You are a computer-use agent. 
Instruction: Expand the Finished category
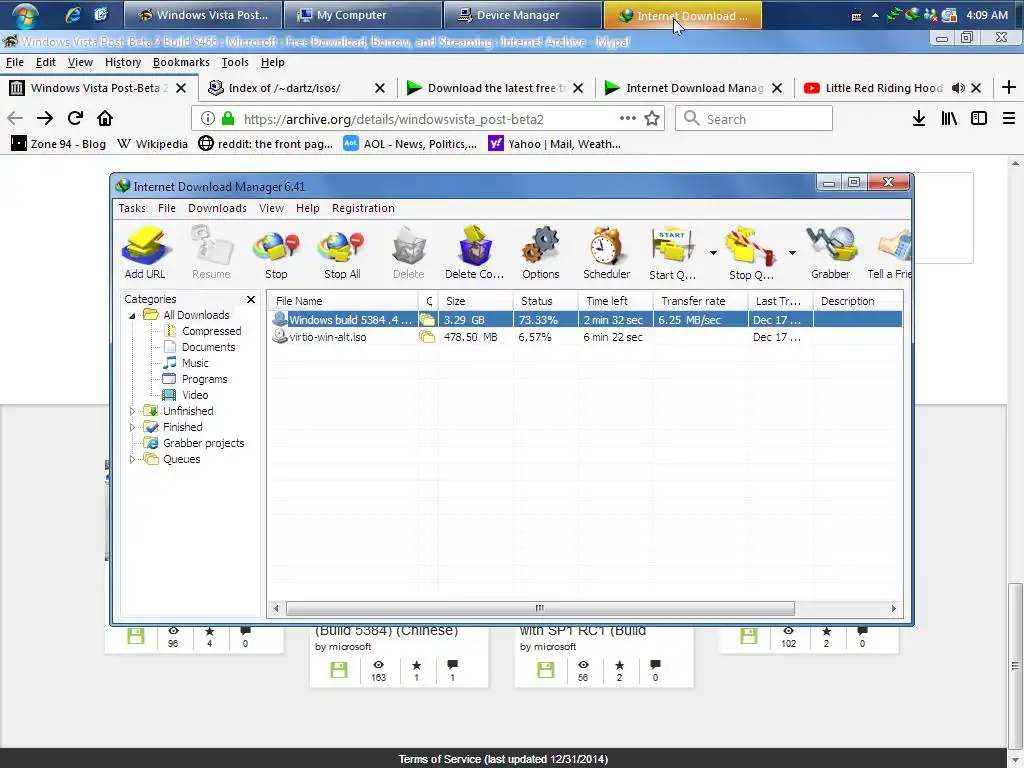(x=133, y=427)
